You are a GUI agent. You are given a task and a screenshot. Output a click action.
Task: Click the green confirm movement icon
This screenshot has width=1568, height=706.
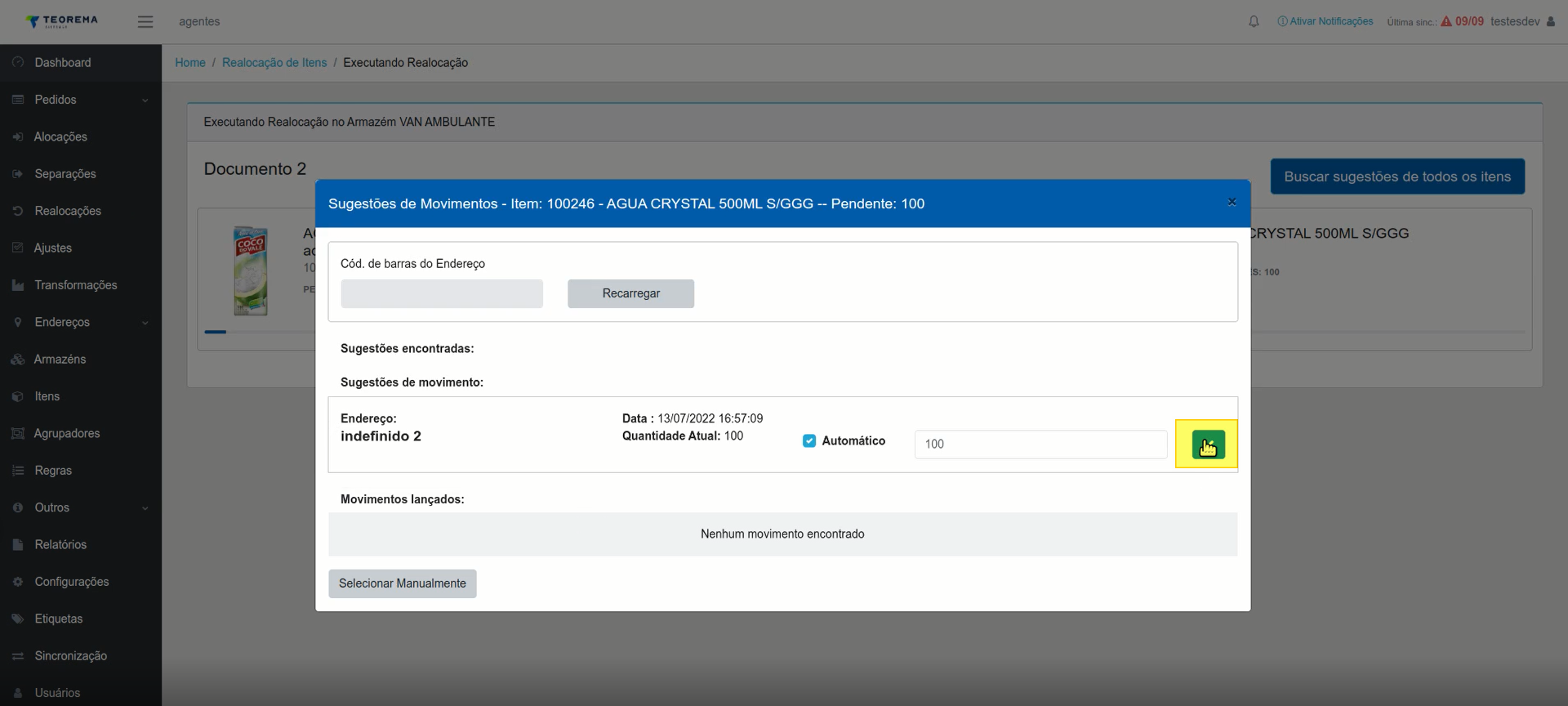click(x=1208, y=445)
